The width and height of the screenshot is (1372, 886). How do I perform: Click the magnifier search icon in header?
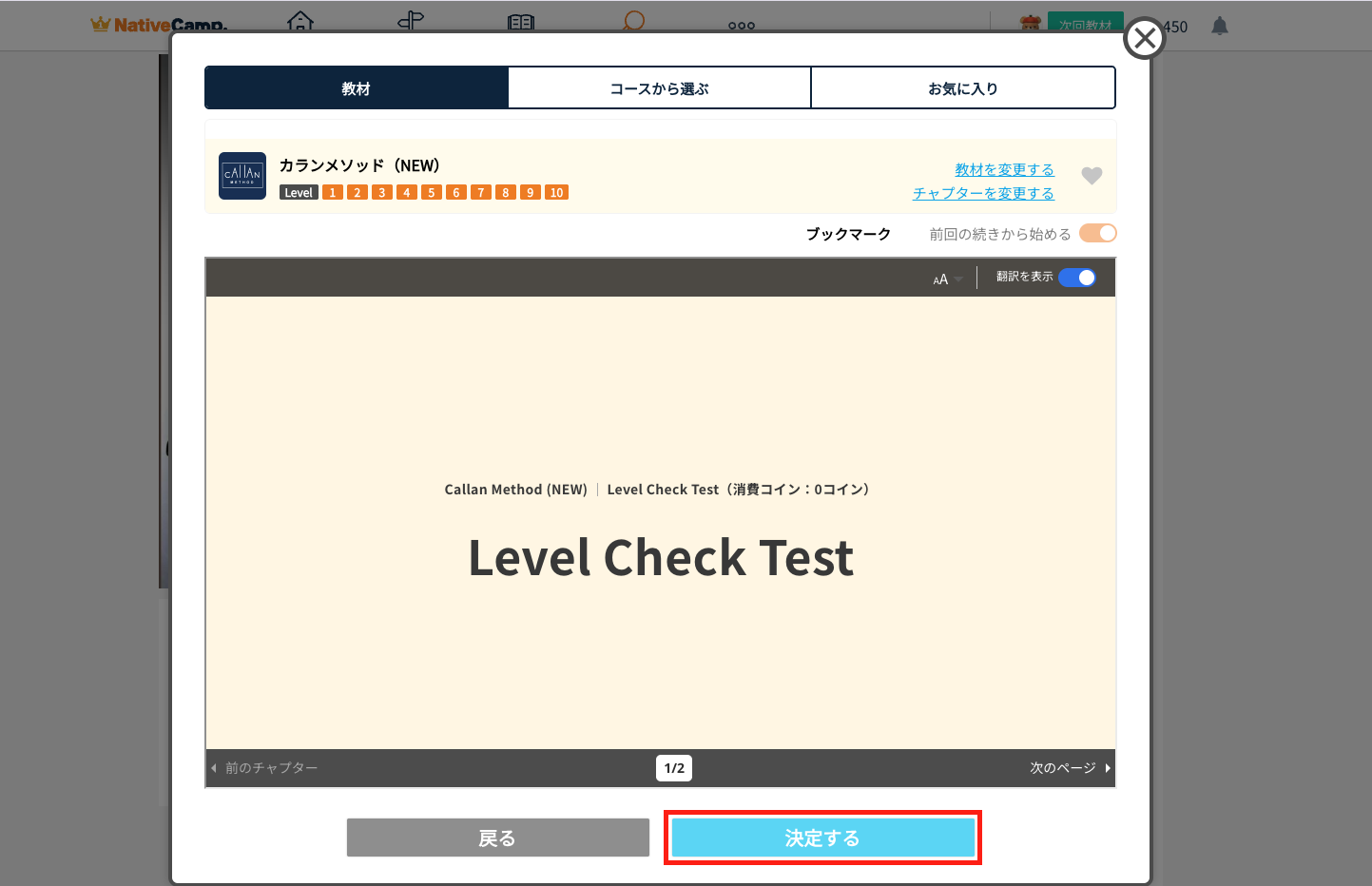[x=633, y=21]
